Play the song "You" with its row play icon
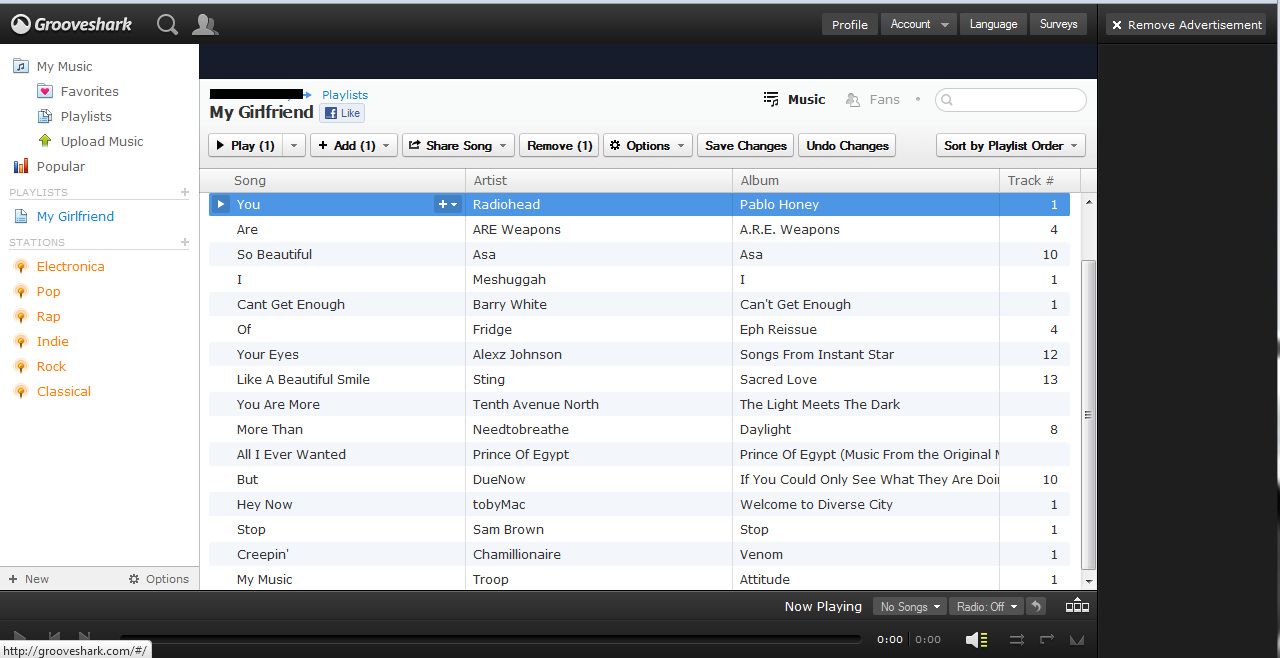Screen dimensions: 1280x658 tap(222, 204)
